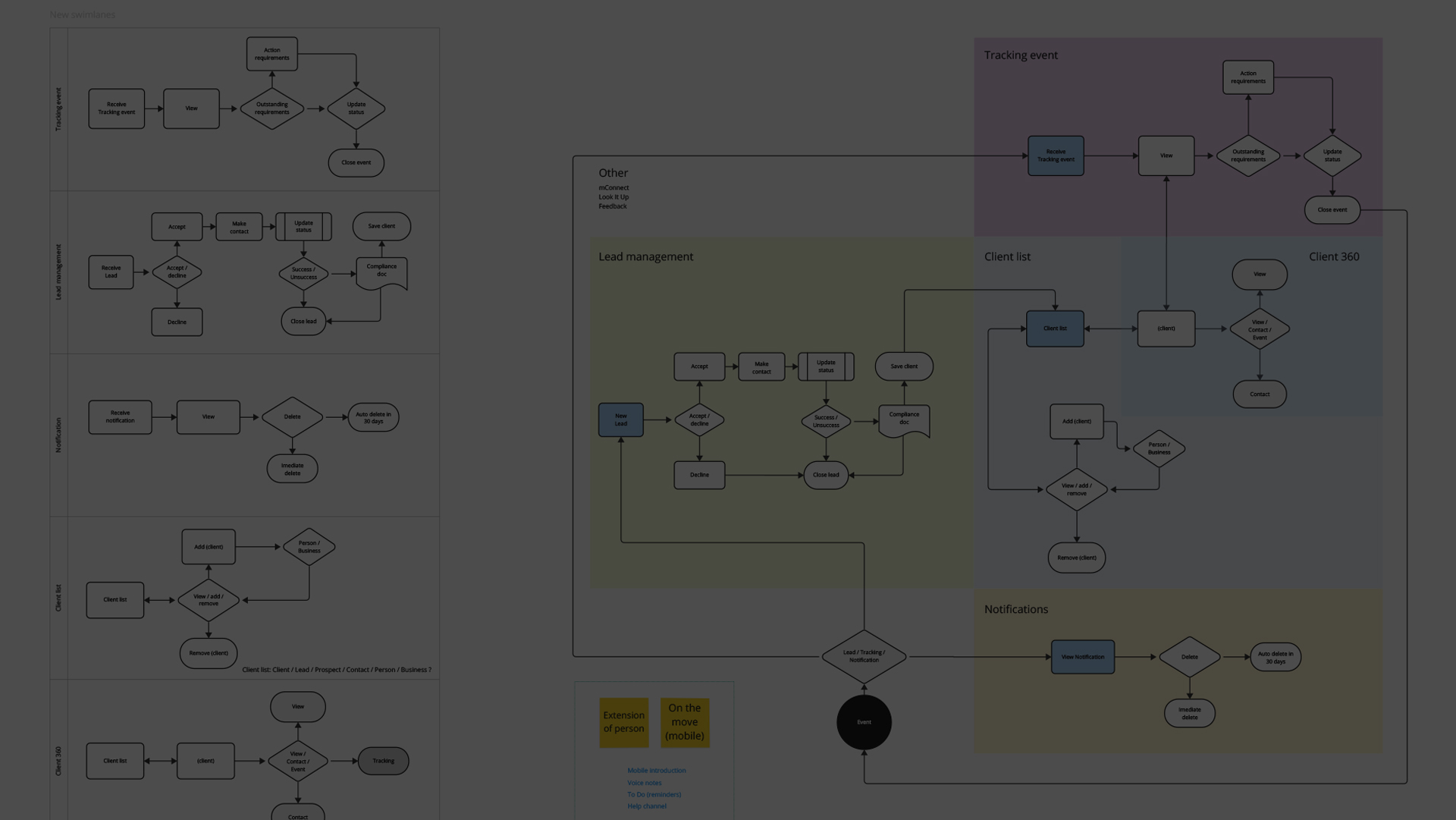Click Contact node below View / Contact / Event diamond

[1260, 394]
